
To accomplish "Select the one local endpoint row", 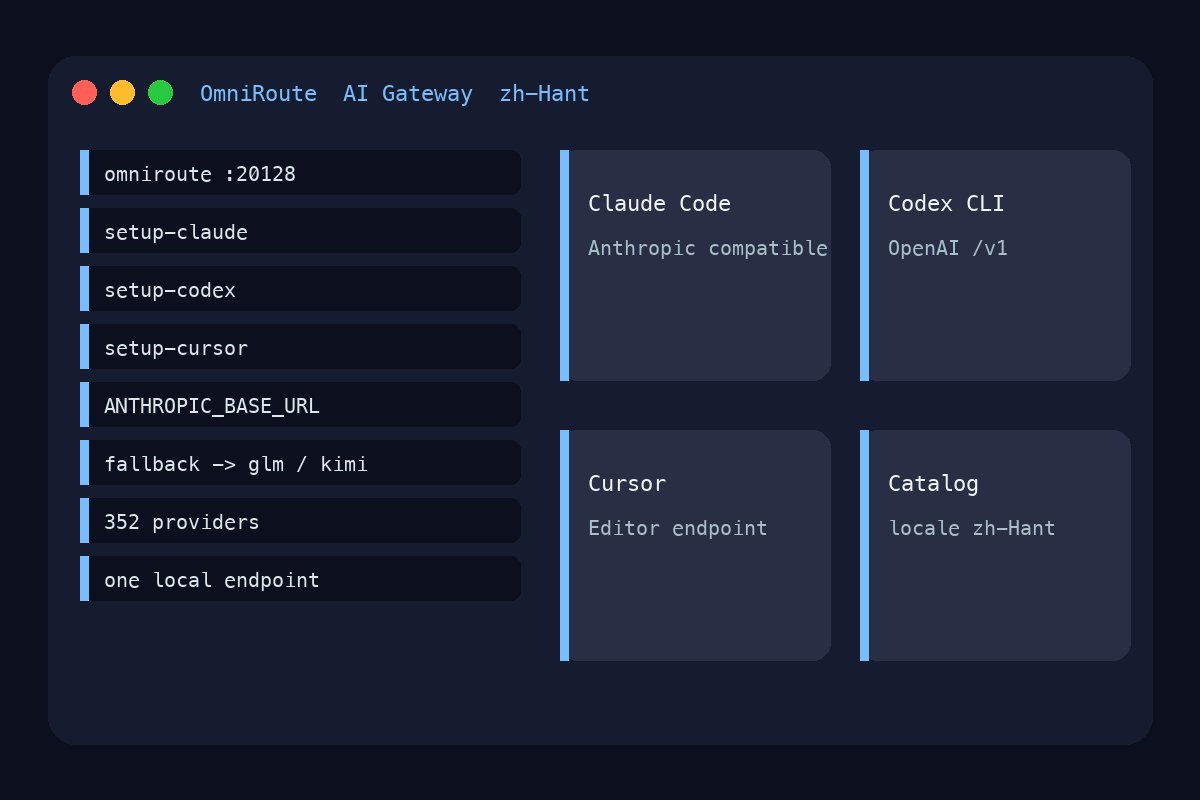I will tap(300, 578).
